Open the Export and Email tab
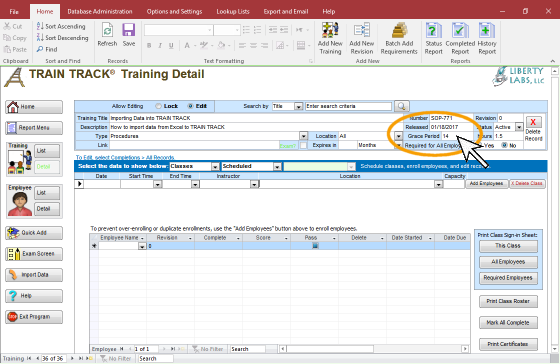The height and width of the screenshot is (364, 560). [x=286, y=11]
